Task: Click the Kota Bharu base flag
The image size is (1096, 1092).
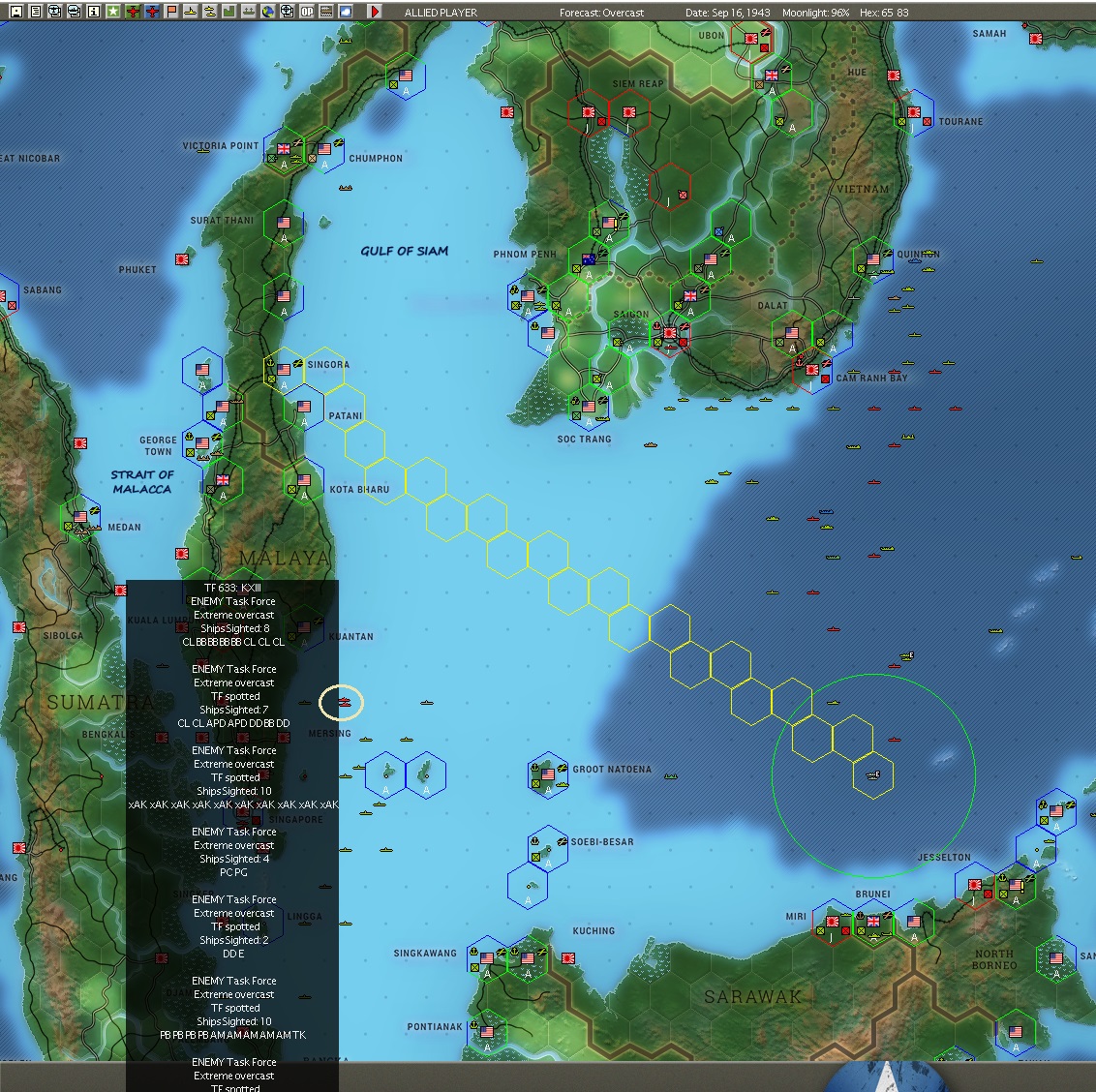Action: [303, 480]
